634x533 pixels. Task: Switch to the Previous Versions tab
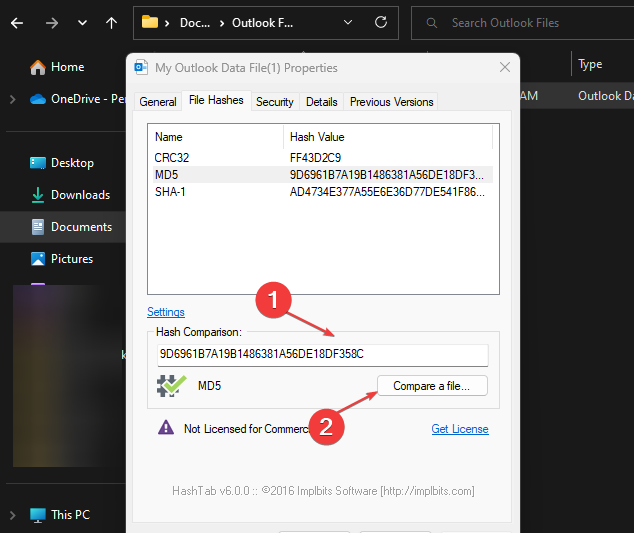tap(391, 102)
